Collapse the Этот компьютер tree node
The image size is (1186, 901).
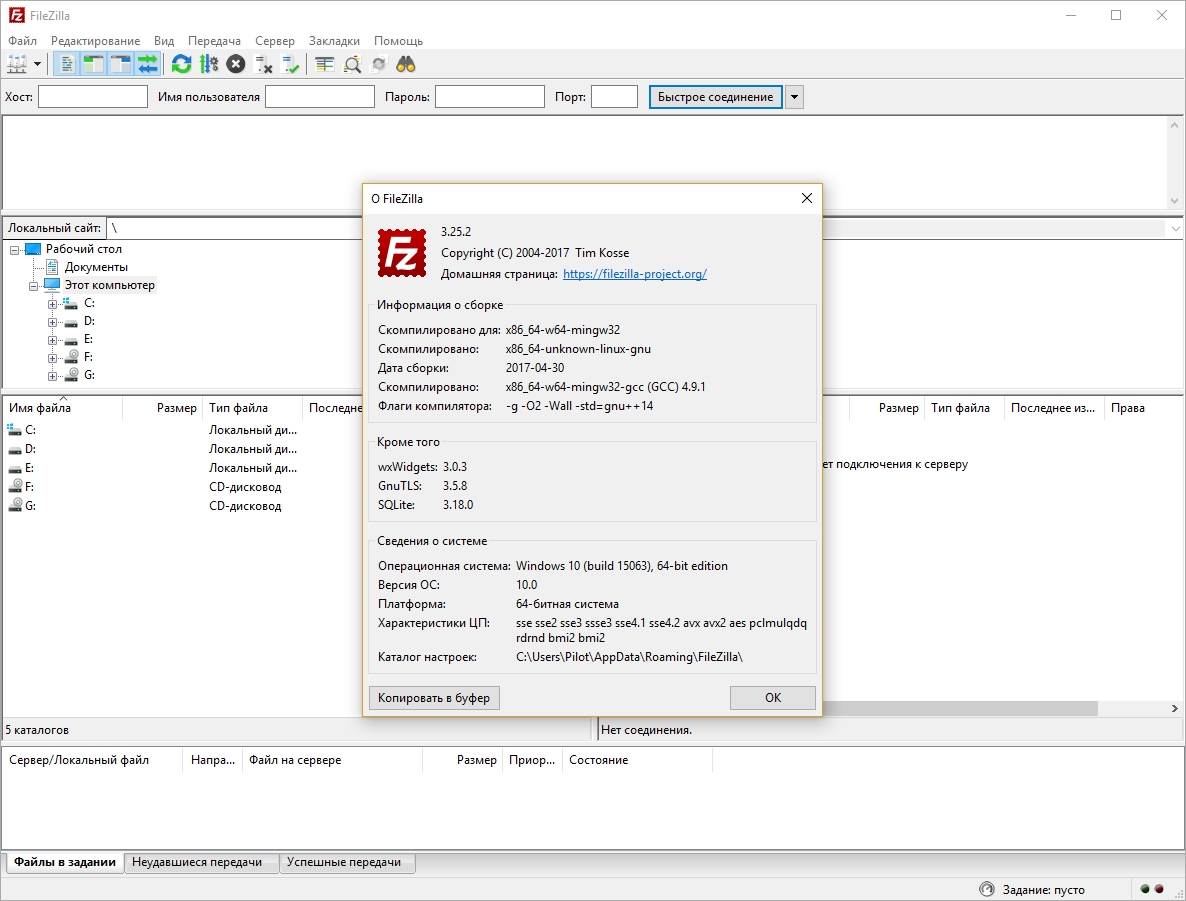(33, 286)
